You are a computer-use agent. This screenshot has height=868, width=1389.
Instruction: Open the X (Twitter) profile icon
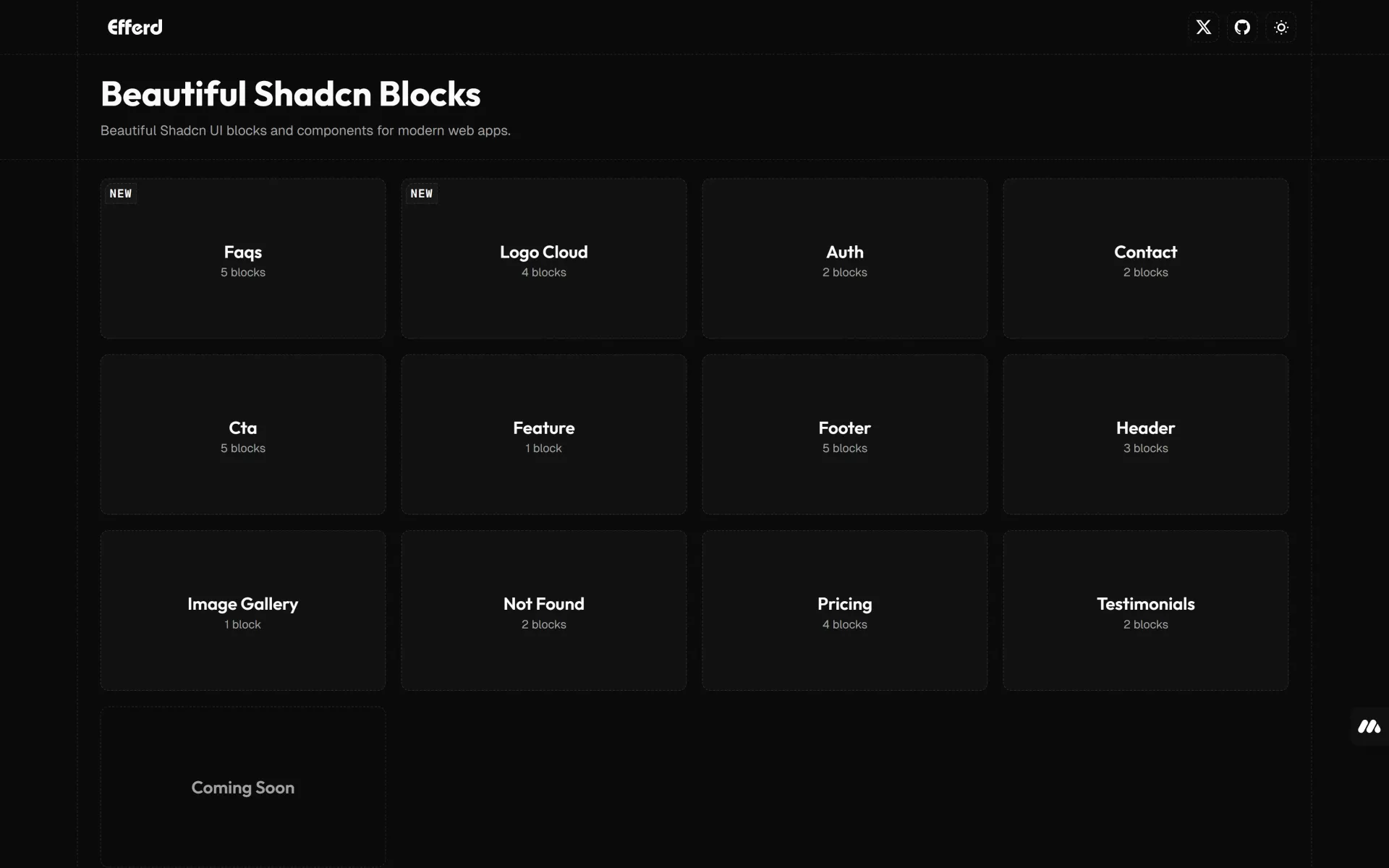coord(1203,27)
